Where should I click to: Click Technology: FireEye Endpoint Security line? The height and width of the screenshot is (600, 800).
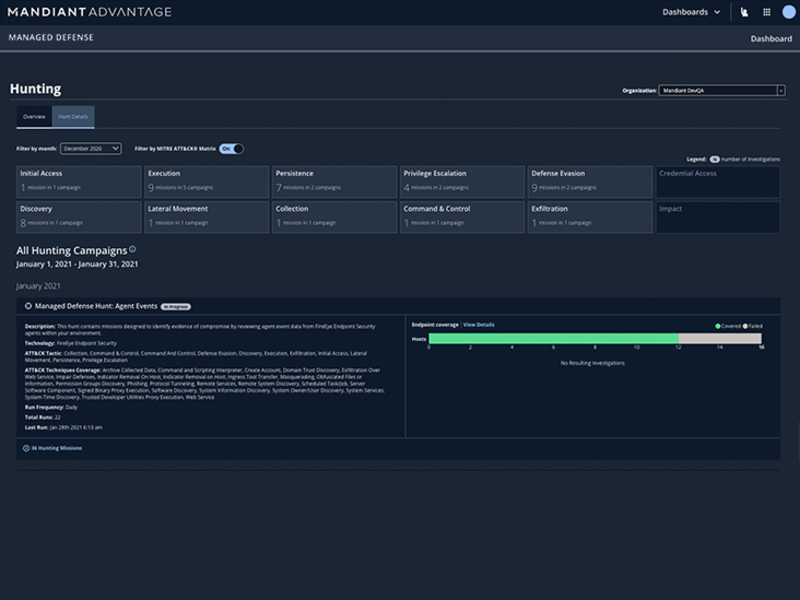(x=70, y=343)
